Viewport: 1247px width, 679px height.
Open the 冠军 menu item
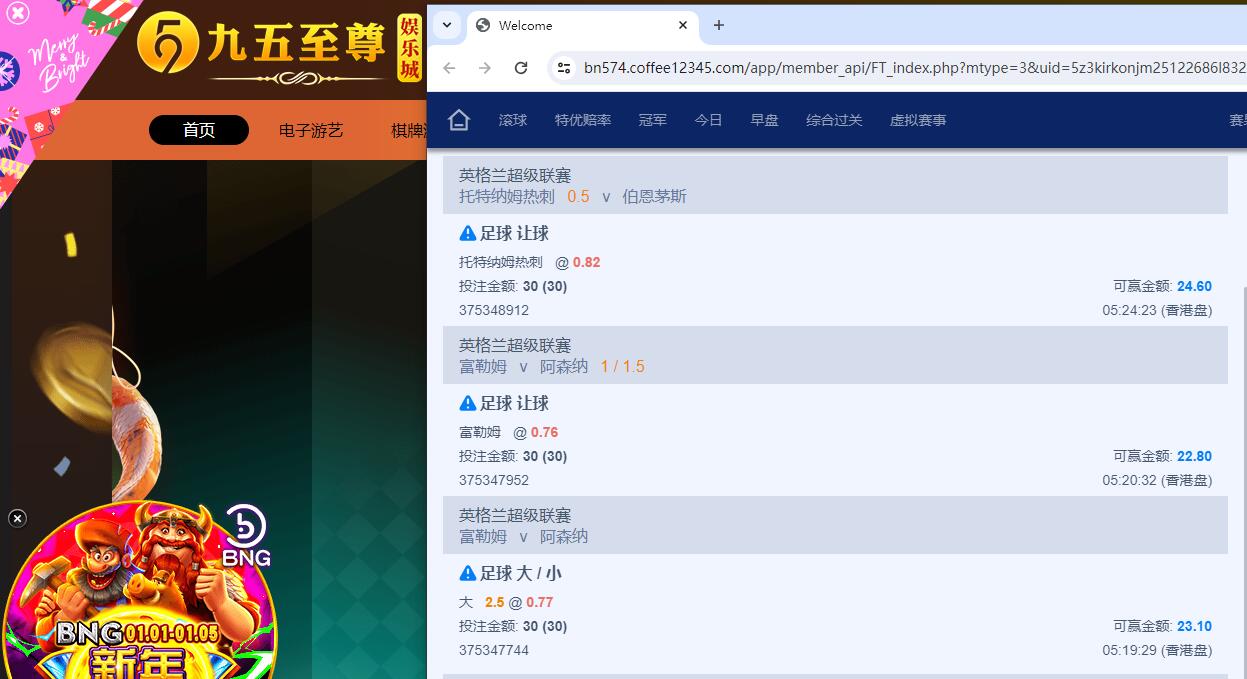[x=653, y=120]
